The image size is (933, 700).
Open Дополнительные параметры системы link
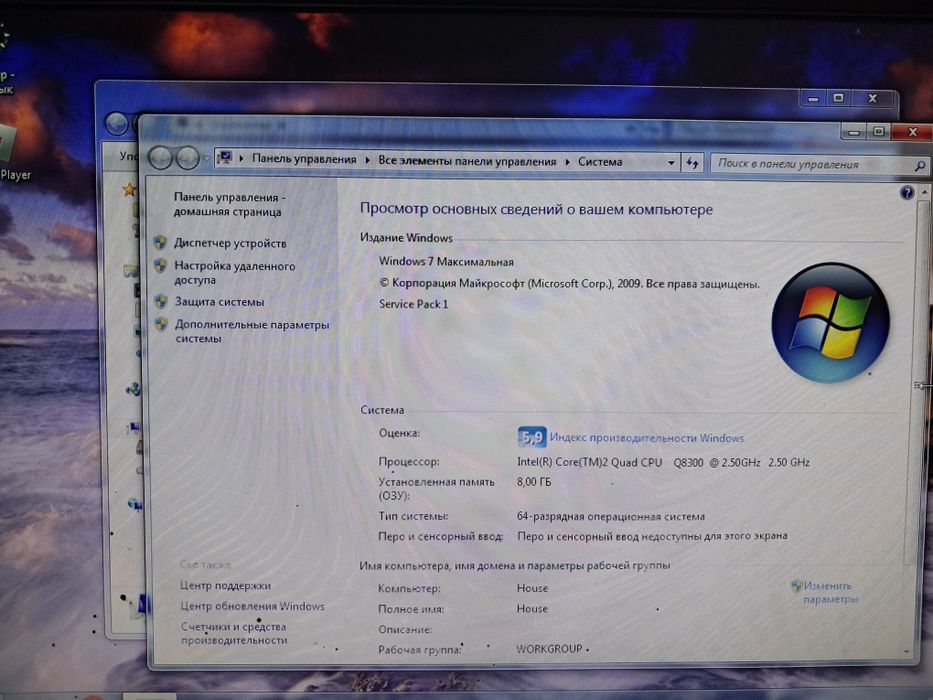pyautogui.click(x=252, y=332)
